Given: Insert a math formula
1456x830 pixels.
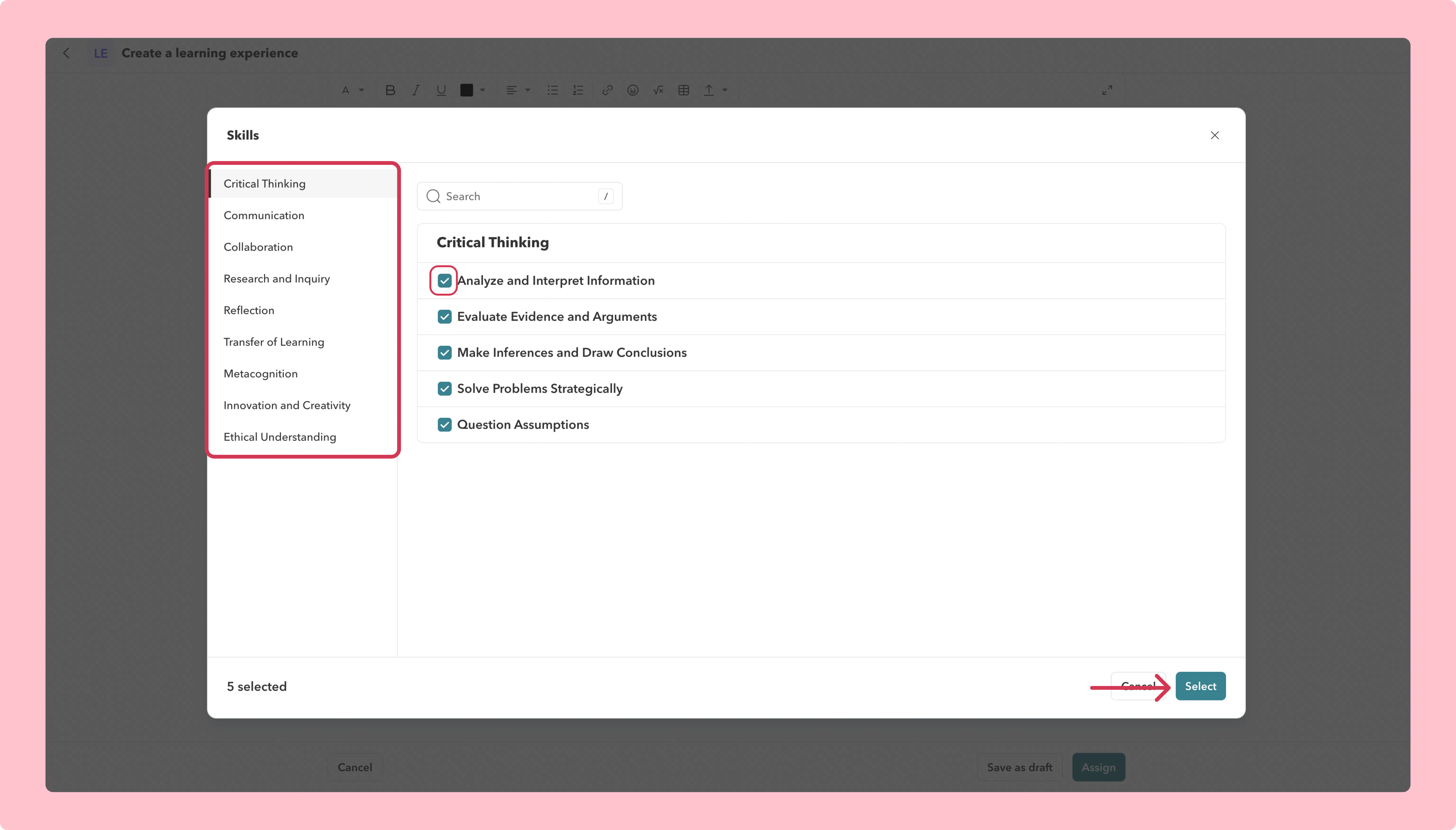Looking at the screenshot, I should pos(658,90).
